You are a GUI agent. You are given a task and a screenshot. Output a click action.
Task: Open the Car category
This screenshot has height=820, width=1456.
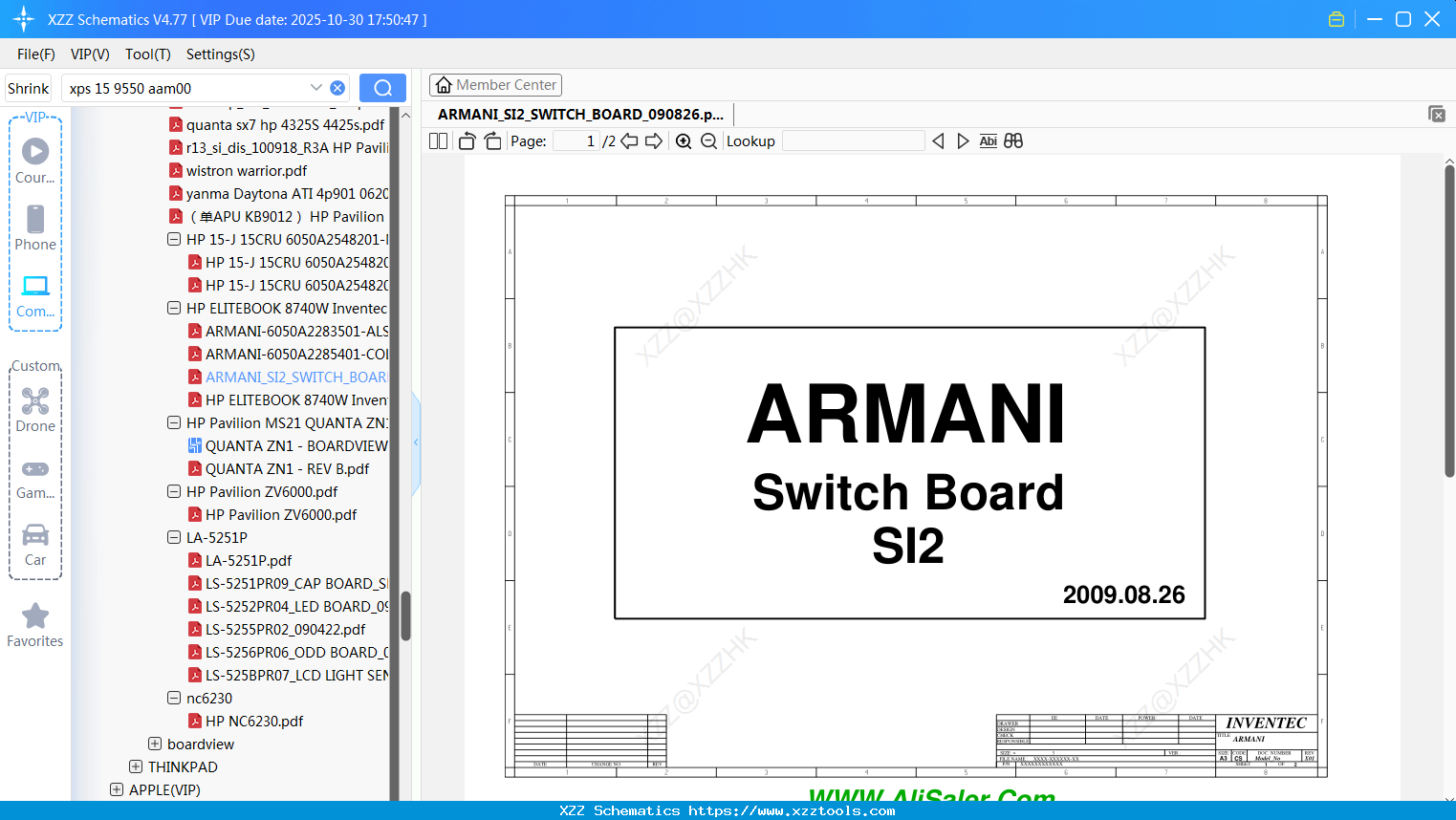35,545
